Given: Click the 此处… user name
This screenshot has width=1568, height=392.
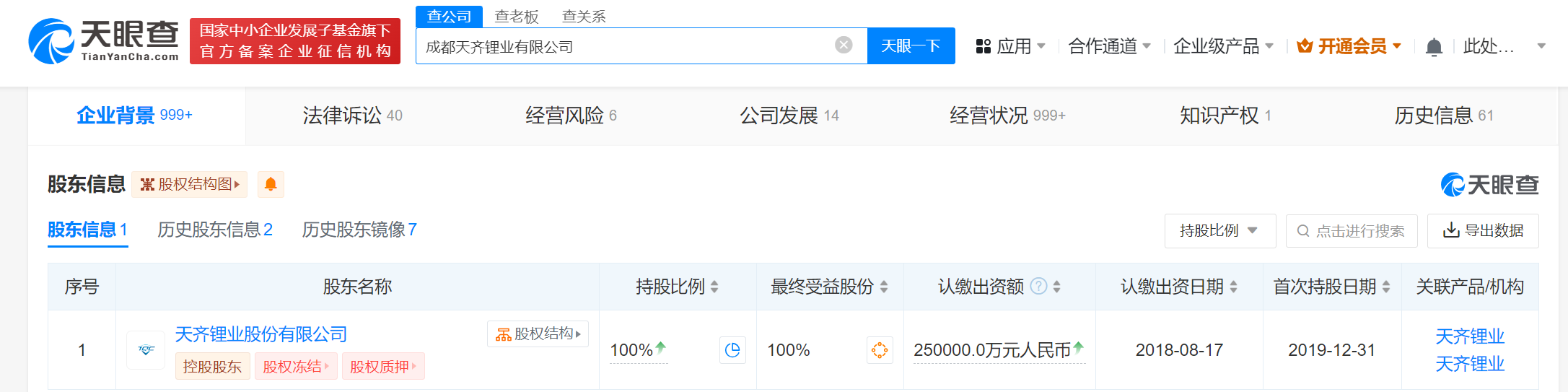Looking at the screenshot, I should click(x=1489, y=46).
